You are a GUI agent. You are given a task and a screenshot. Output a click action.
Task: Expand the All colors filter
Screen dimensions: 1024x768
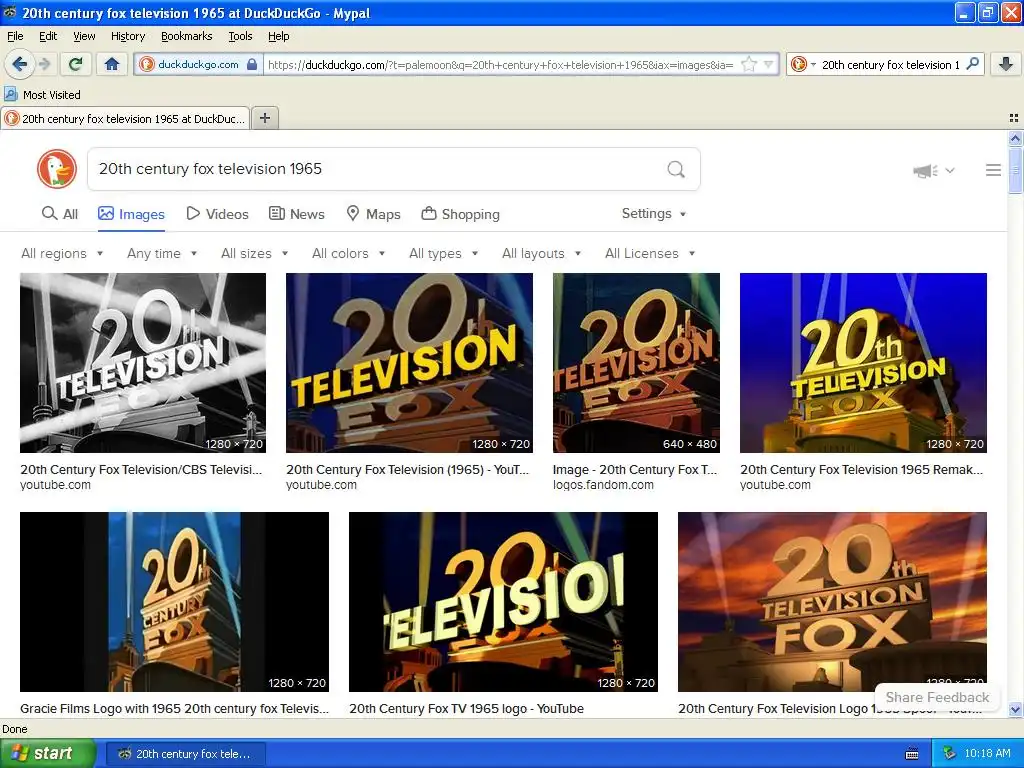pyautogui.click(x=348, y=253)
